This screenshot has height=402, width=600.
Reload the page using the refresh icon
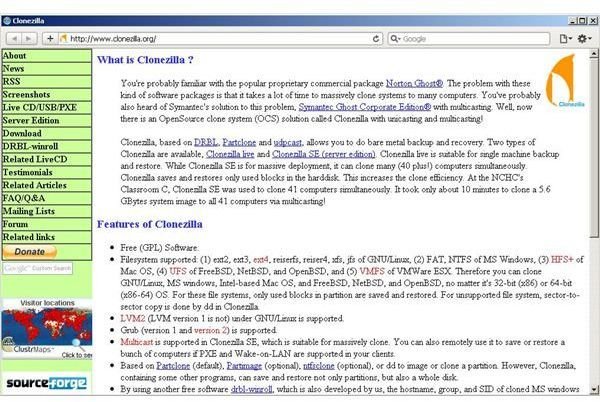[x=376, y=39]
